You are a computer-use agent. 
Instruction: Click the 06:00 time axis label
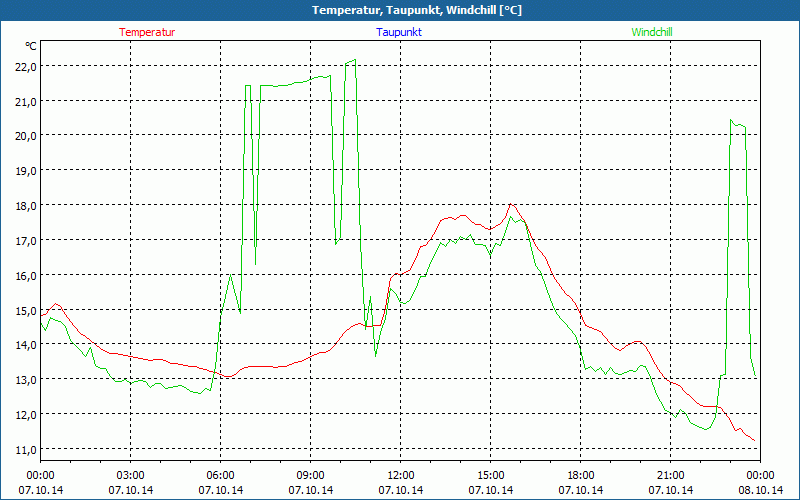[x=220, y=476]
